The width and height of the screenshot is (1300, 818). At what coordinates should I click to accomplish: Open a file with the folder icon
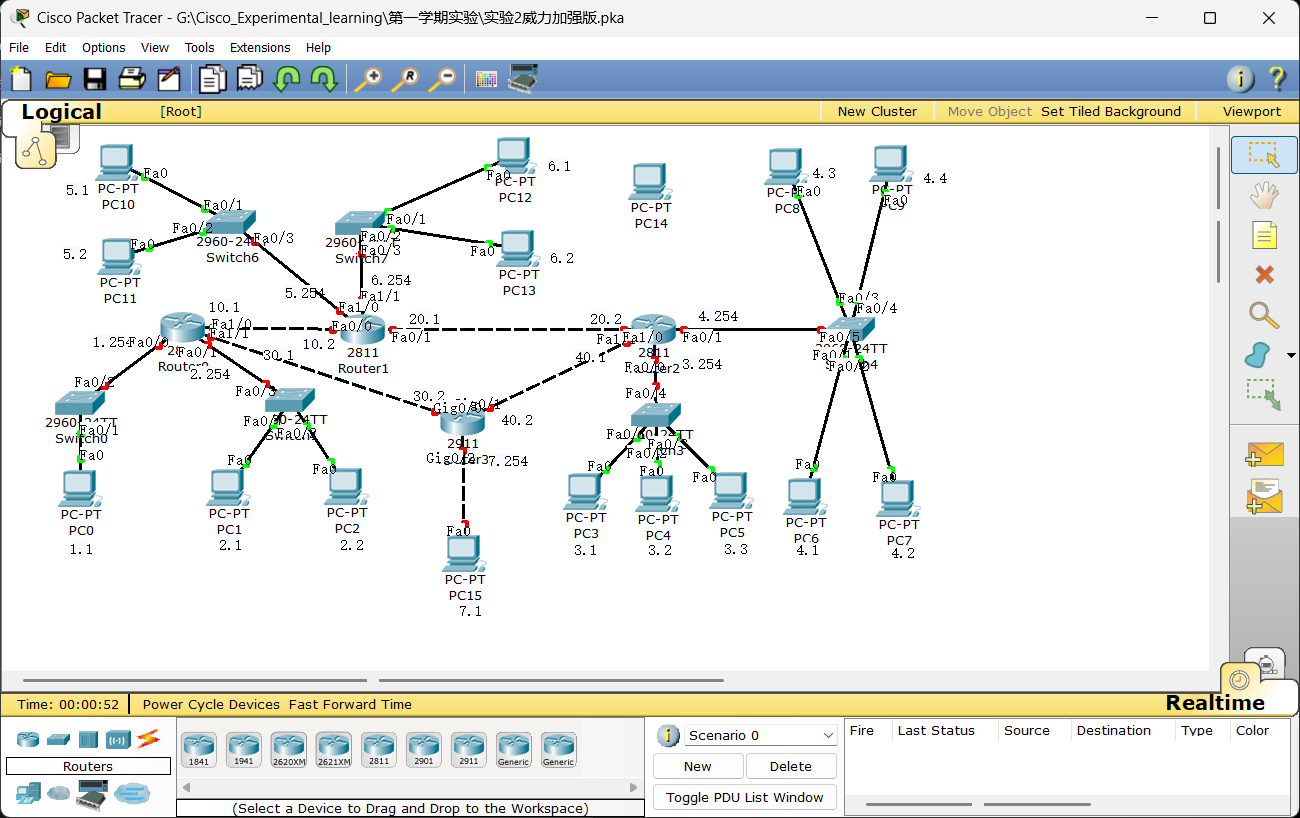point(58,79)
